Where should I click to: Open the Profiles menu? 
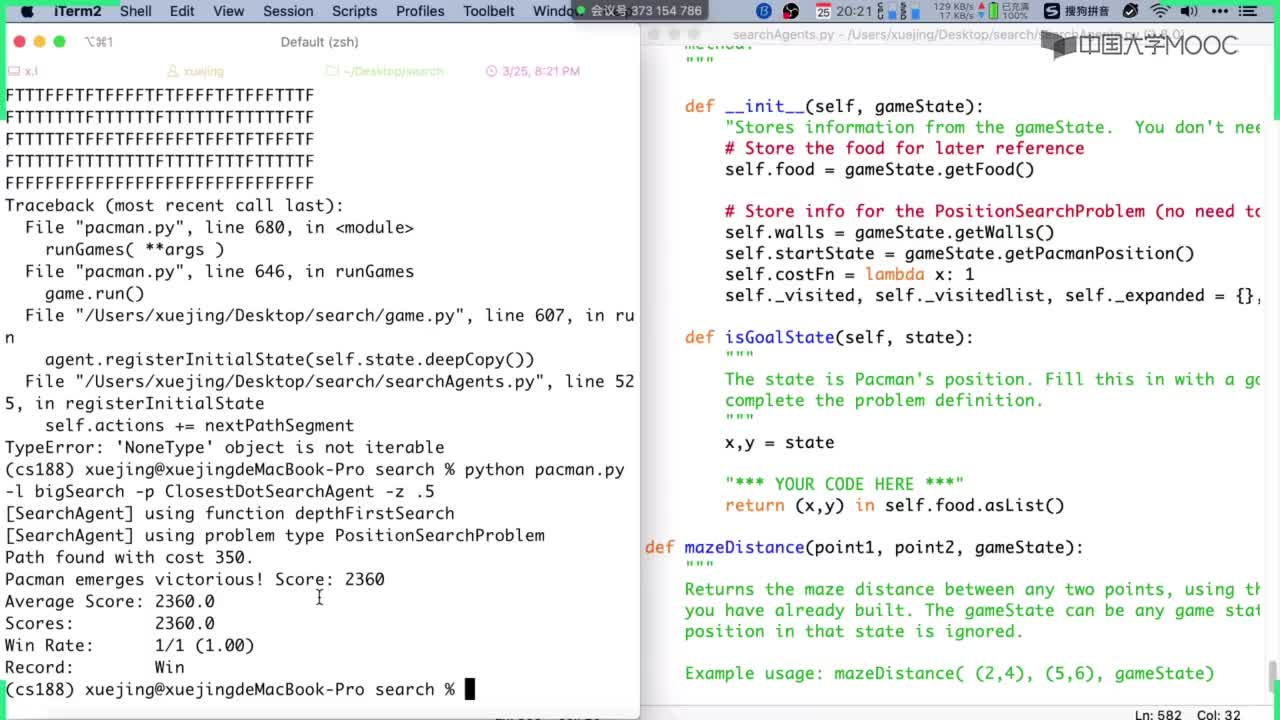420,11
